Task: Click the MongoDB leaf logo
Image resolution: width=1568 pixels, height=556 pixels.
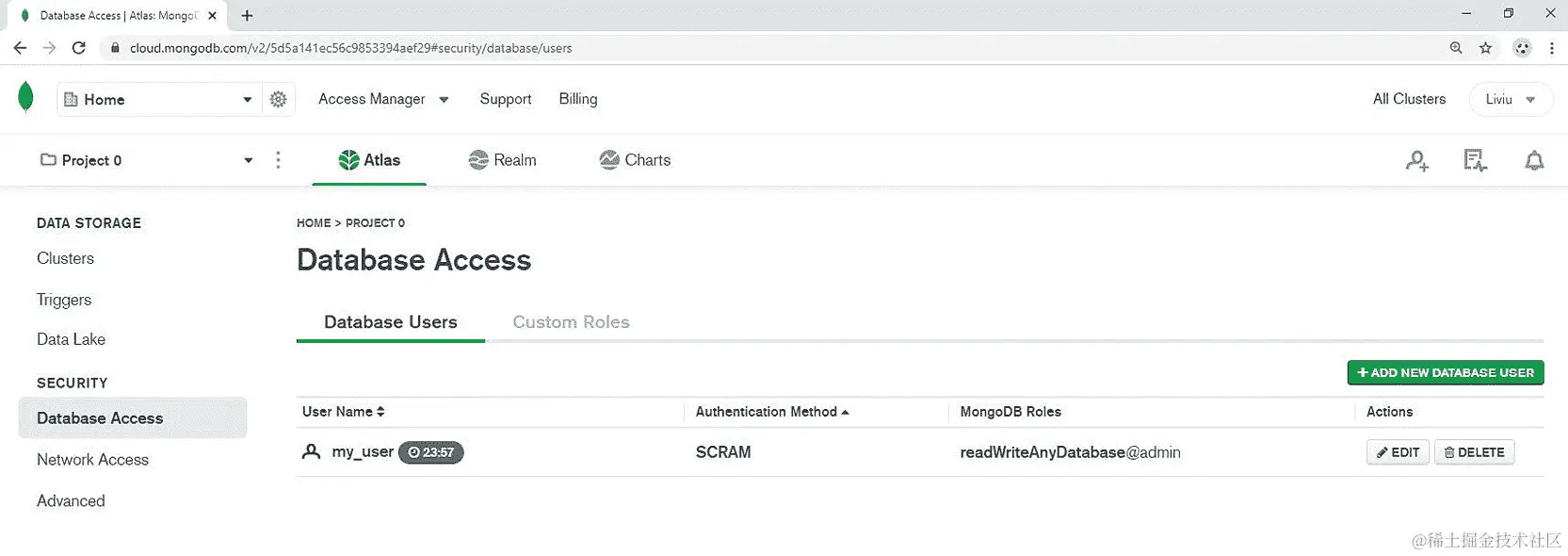Action: 25,97
